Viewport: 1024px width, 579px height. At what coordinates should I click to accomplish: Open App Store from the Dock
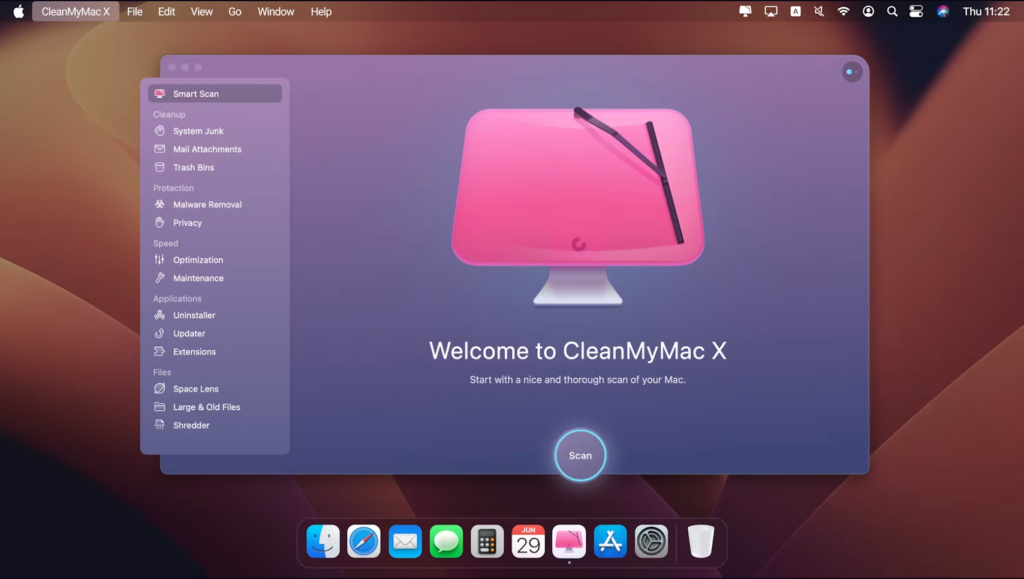pos(611,541)
